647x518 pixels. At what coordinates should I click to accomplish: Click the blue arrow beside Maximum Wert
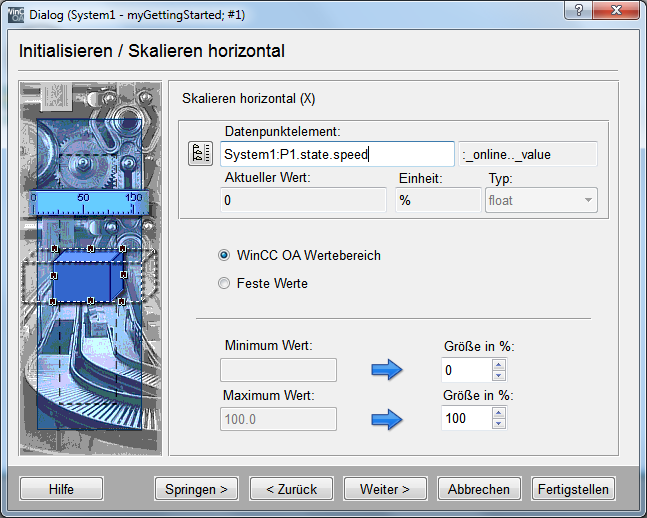pos(387,419)
